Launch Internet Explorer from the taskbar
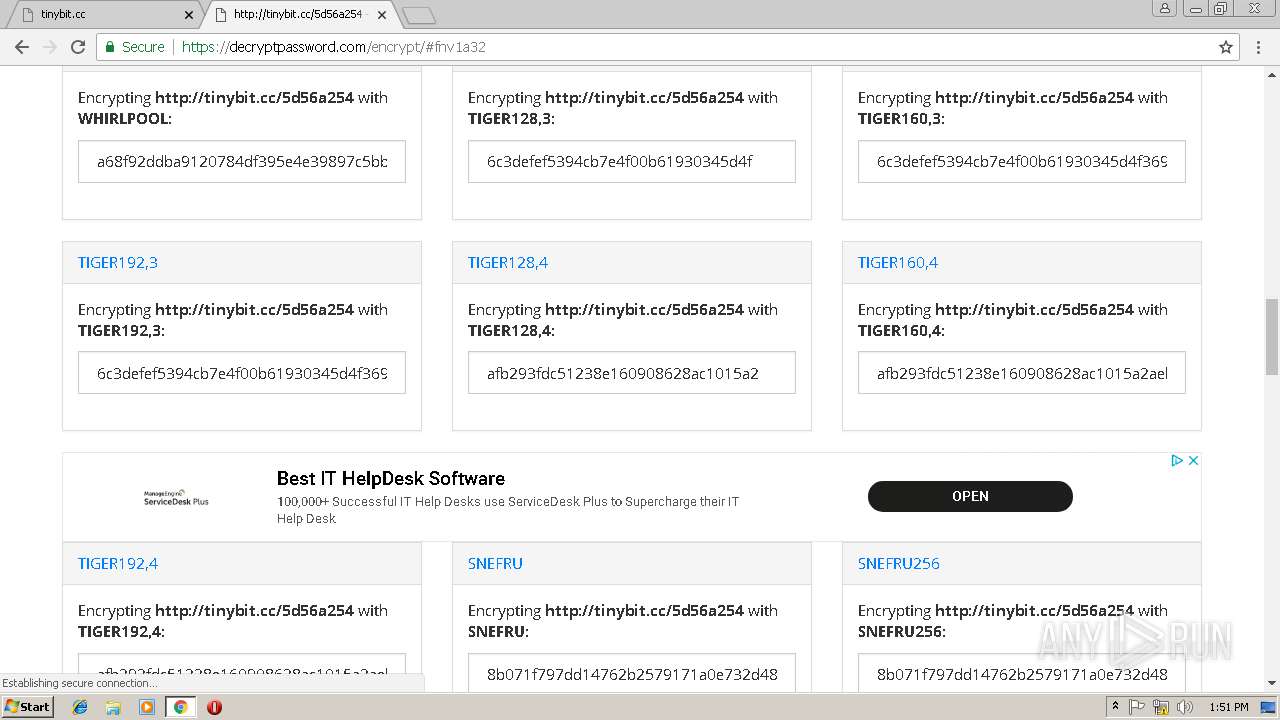1280x720 pixels. 80,707
